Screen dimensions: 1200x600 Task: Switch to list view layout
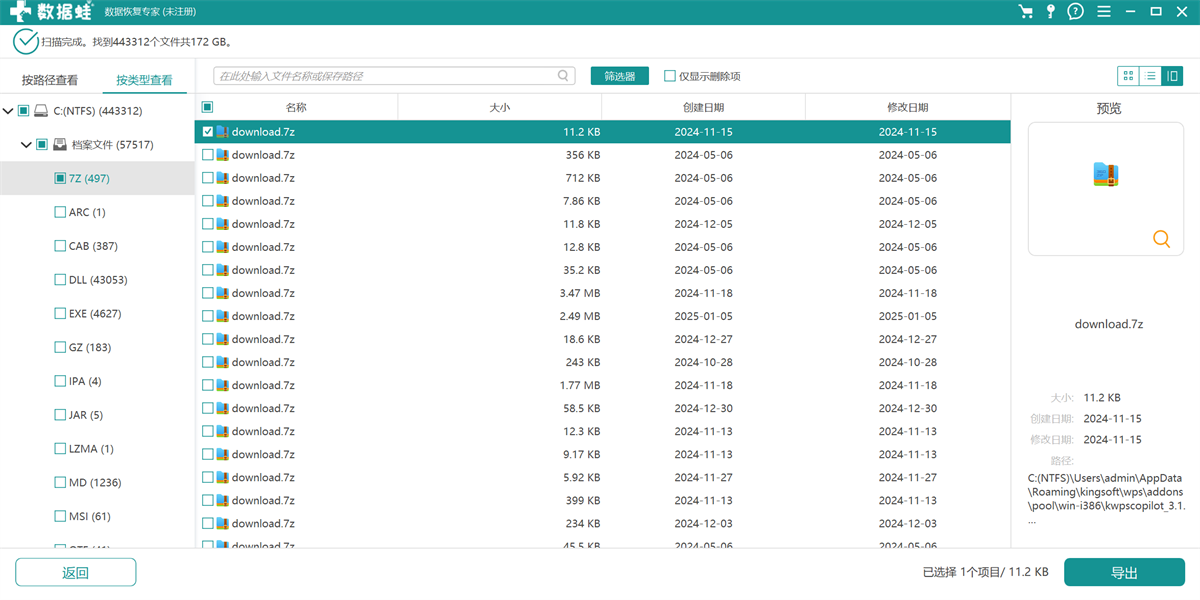(x=1150, y=76)
